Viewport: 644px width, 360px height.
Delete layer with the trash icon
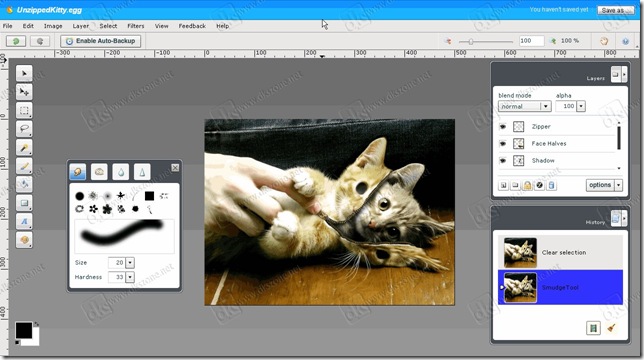[552, 186]
